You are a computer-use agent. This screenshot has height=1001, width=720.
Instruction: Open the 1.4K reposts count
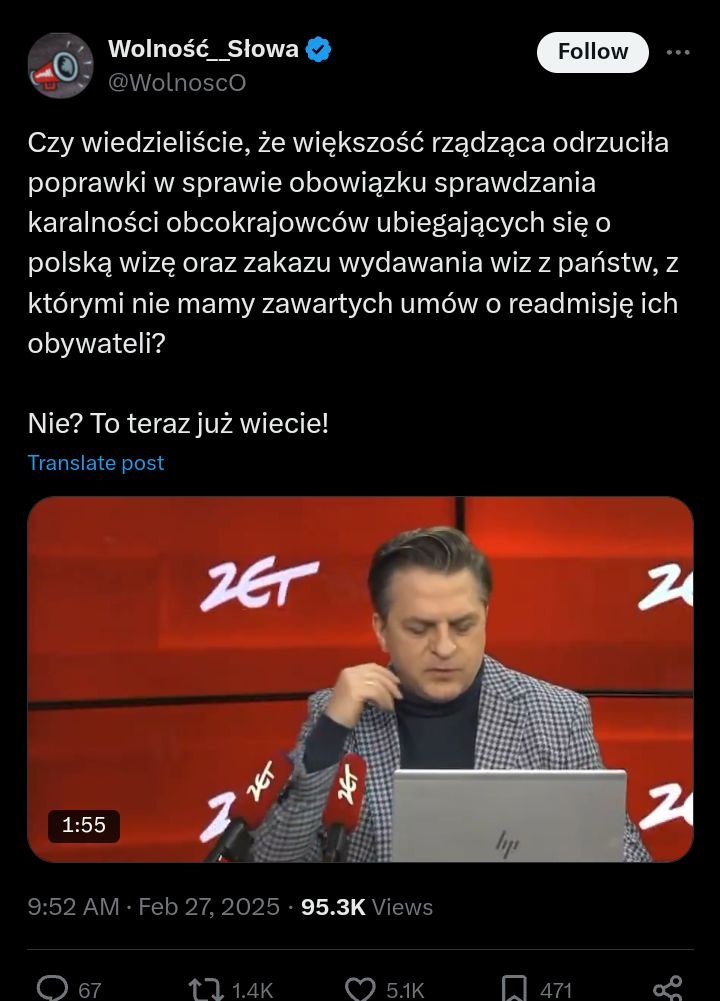coord(252,990)
